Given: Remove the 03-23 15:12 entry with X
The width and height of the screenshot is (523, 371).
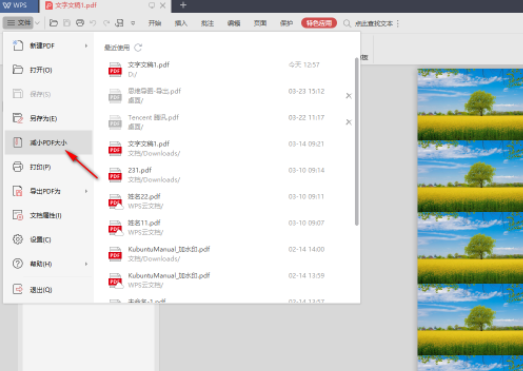Looking at the screenshot, I should pyautogui.click(x=349, y=96).
